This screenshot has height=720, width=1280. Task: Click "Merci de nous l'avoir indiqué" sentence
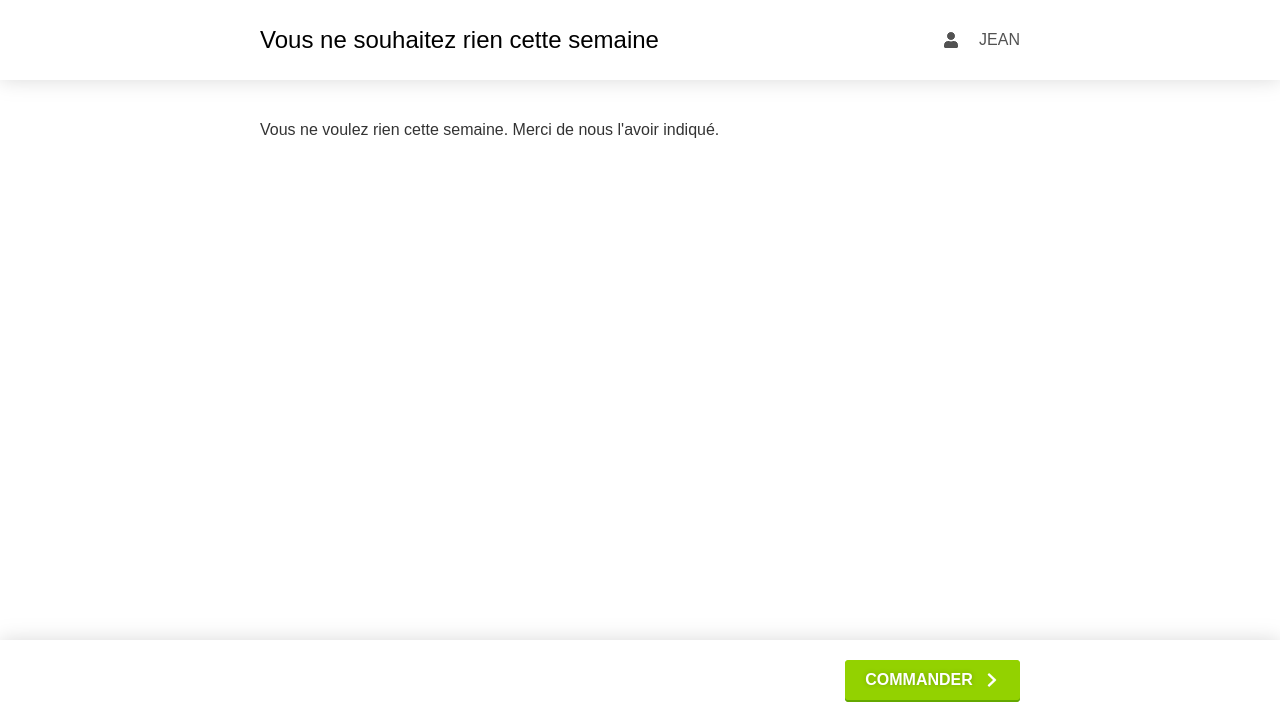tap(615, 130)
